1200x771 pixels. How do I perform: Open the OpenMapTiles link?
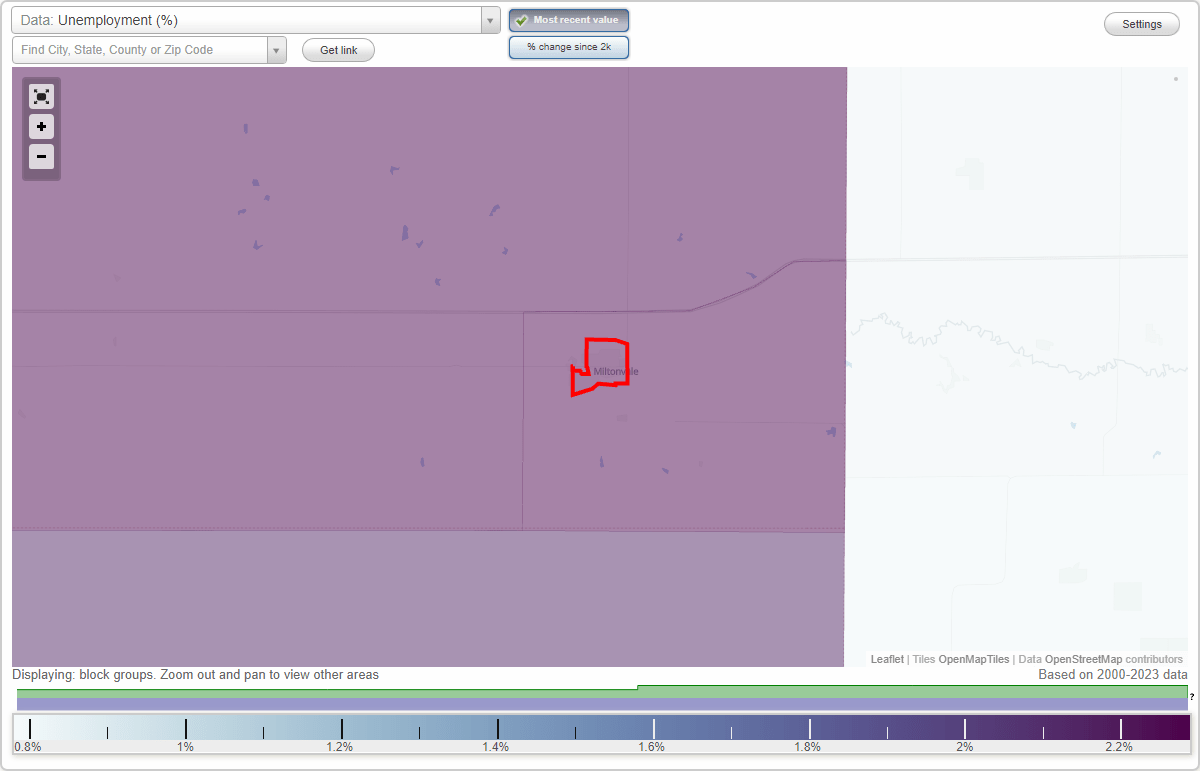pos(973,658)
